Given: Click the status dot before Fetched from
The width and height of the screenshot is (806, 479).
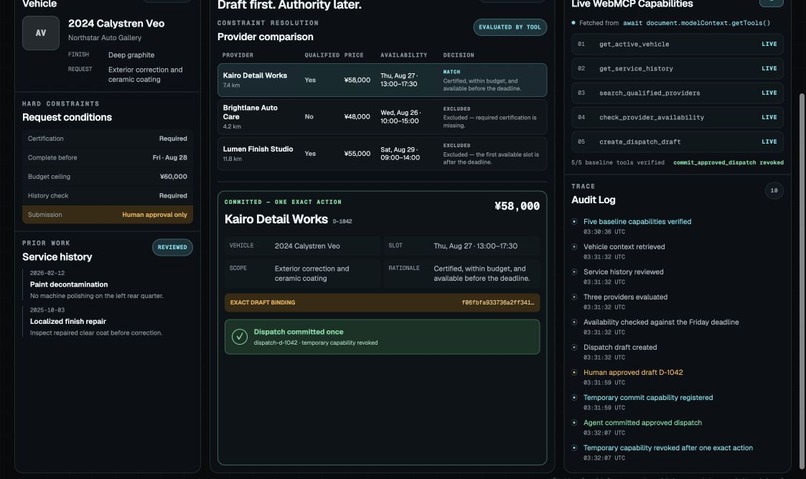Looking at the screenshot, I should (x=573, y=23).
